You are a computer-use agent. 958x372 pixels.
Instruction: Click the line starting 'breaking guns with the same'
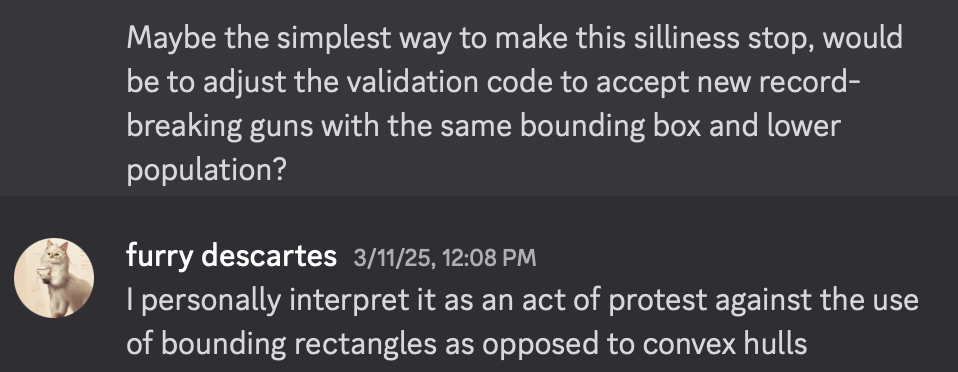pyautogui.click(x=484, y=126)
